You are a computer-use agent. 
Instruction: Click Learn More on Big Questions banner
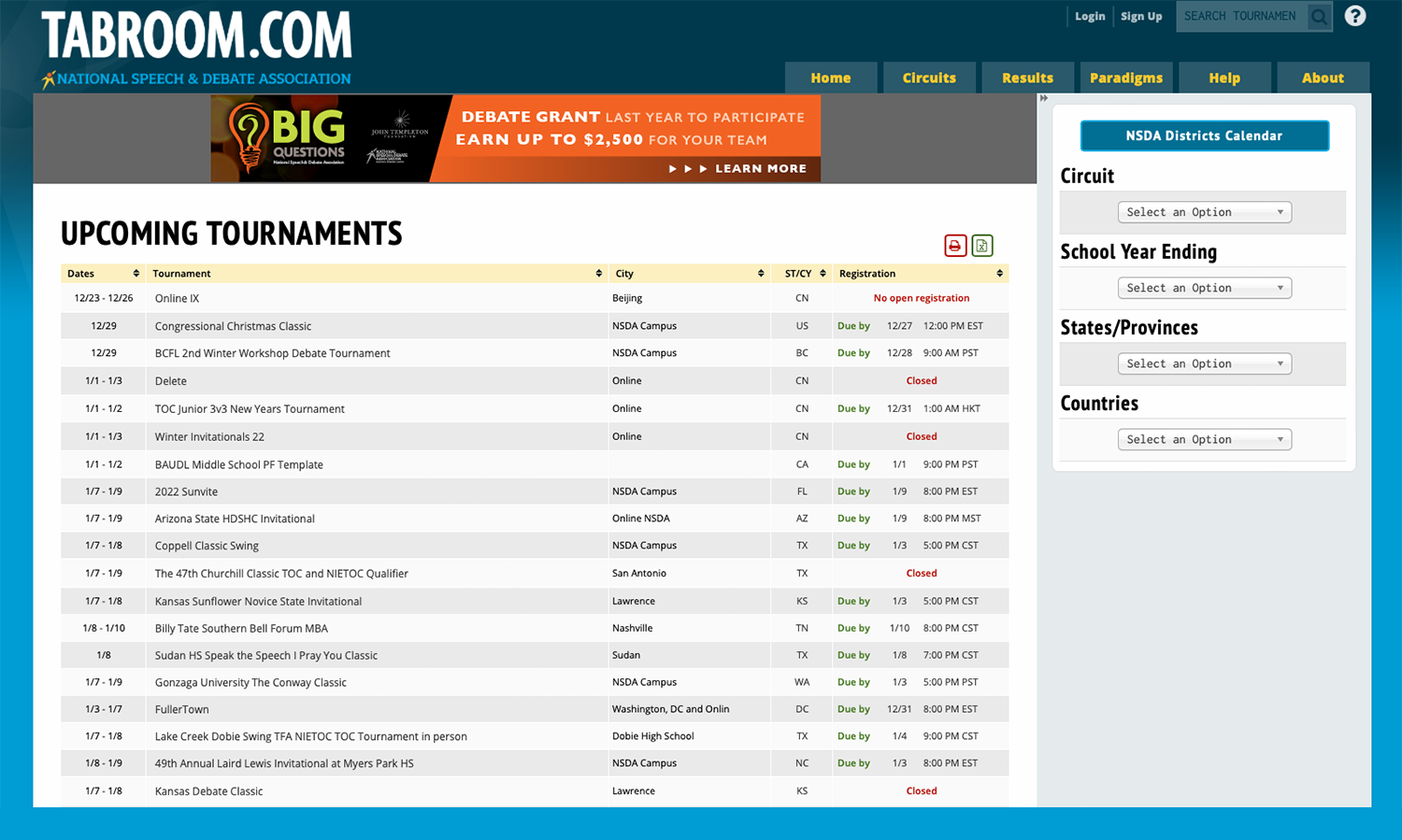point(737,168)
